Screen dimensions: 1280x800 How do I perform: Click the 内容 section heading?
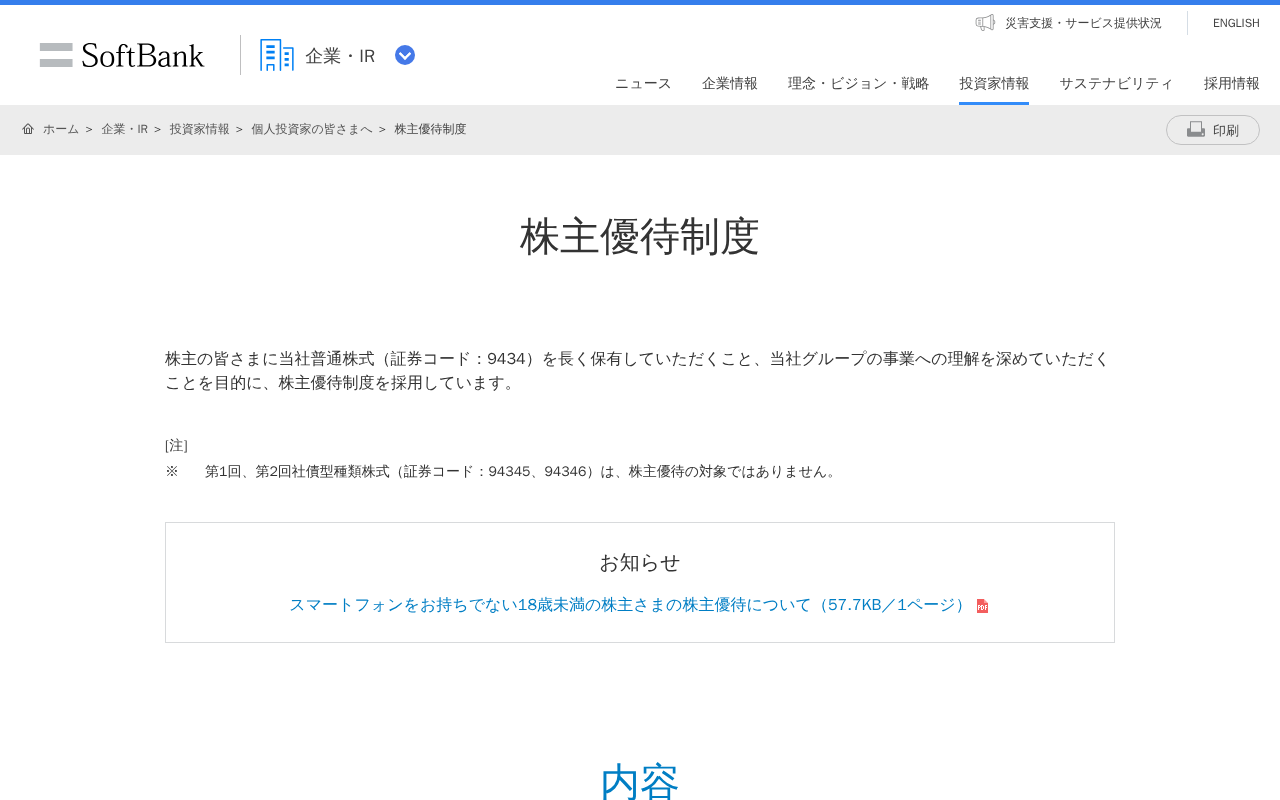[640, 781]
